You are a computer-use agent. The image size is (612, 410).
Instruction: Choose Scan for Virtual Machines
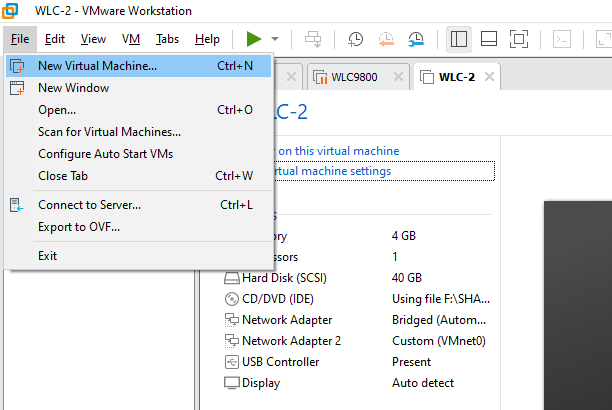tap(109, 132)
